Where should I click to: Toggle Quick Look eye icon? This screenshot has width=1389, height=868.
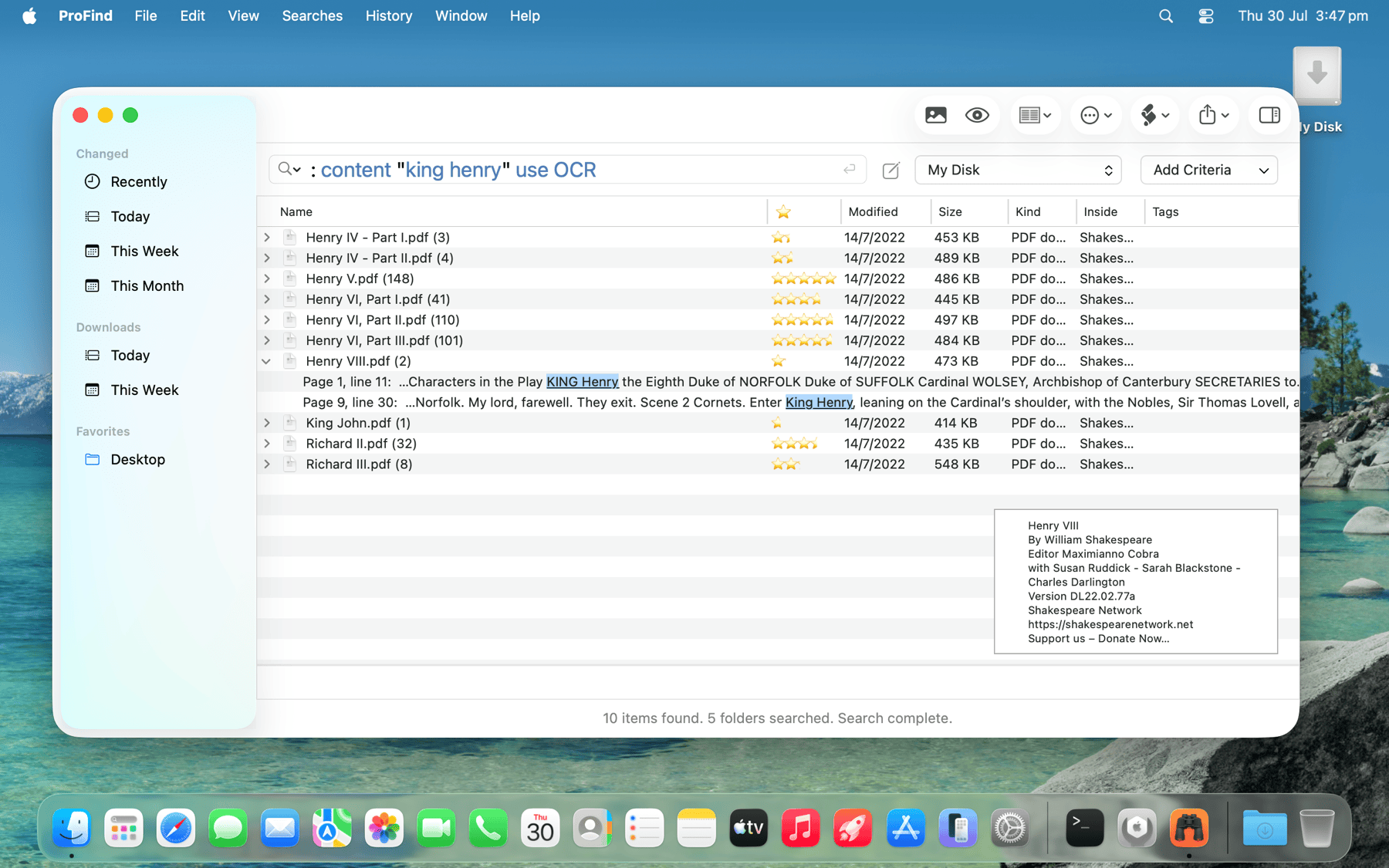pyautogui.click(x=977, y=115)
